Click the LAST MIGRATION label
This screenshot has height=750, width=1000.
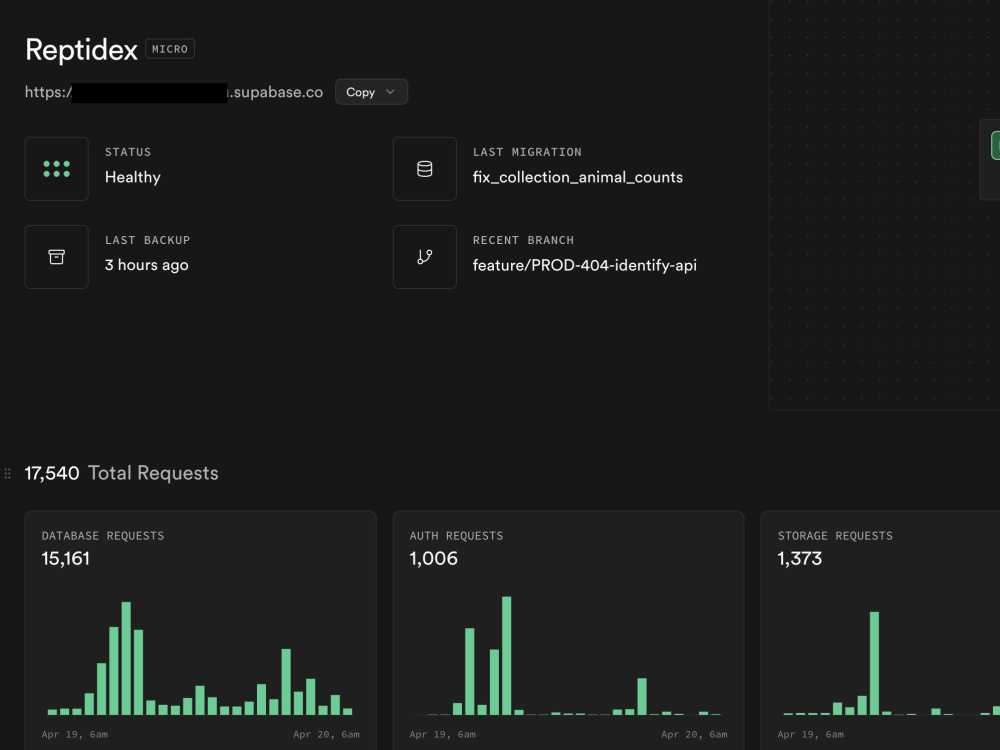(x=527, y=152)
